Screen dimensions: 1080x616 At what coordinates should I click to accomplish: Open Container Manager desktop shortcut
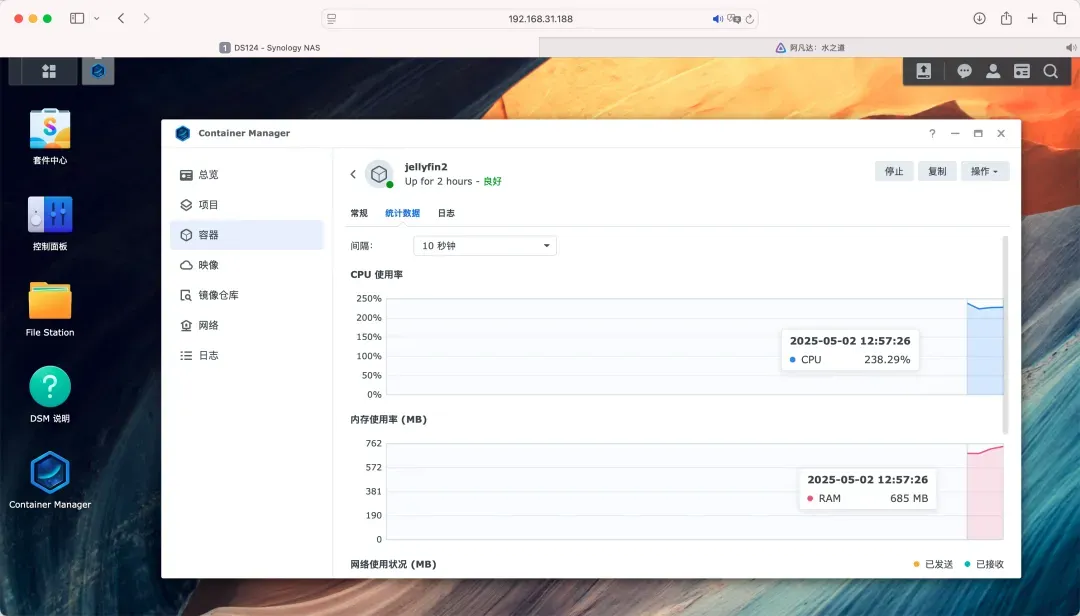pyautogui.click(x=50, y=480)
